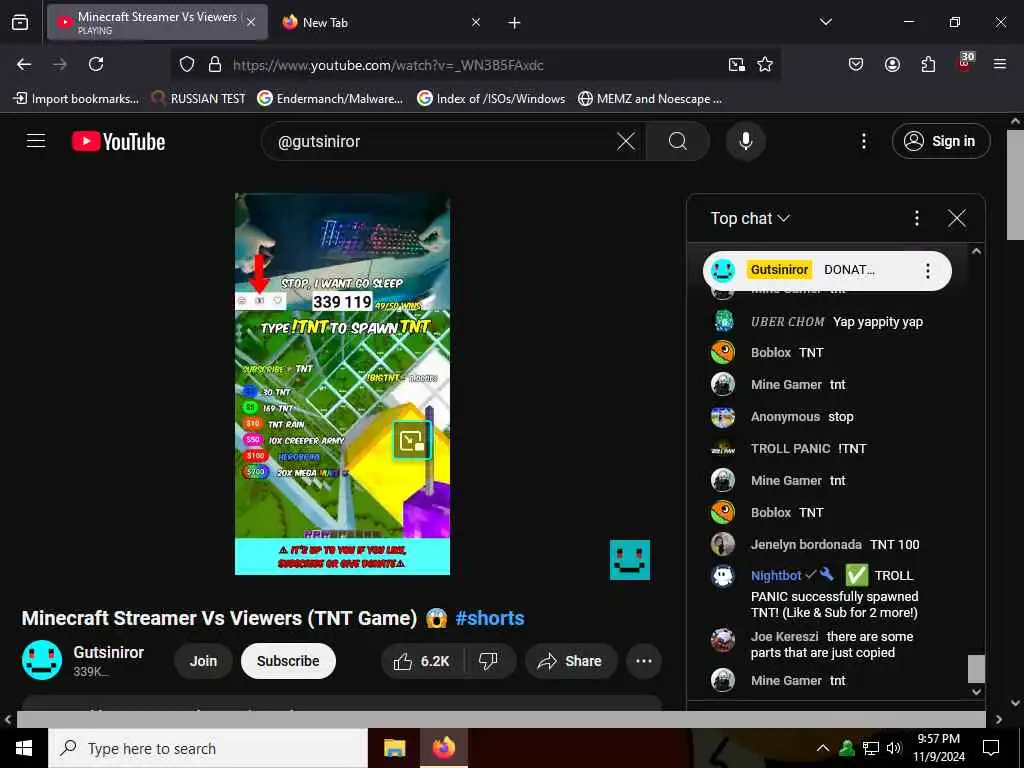
Task: Open Endermanch/Malware bookmark
Action: pyautogui.click(x=330, y=99)
